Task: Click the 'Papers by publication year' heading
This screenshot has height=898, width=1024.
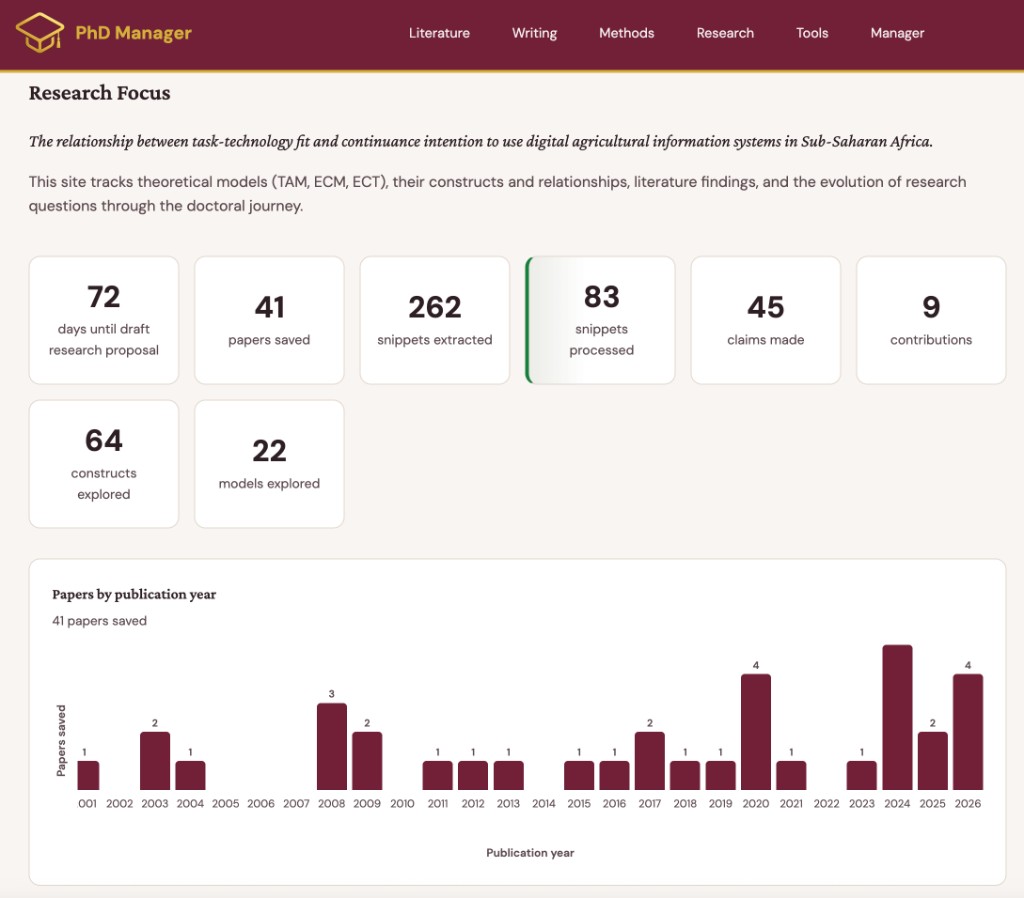Action: [x=134, y=594]
